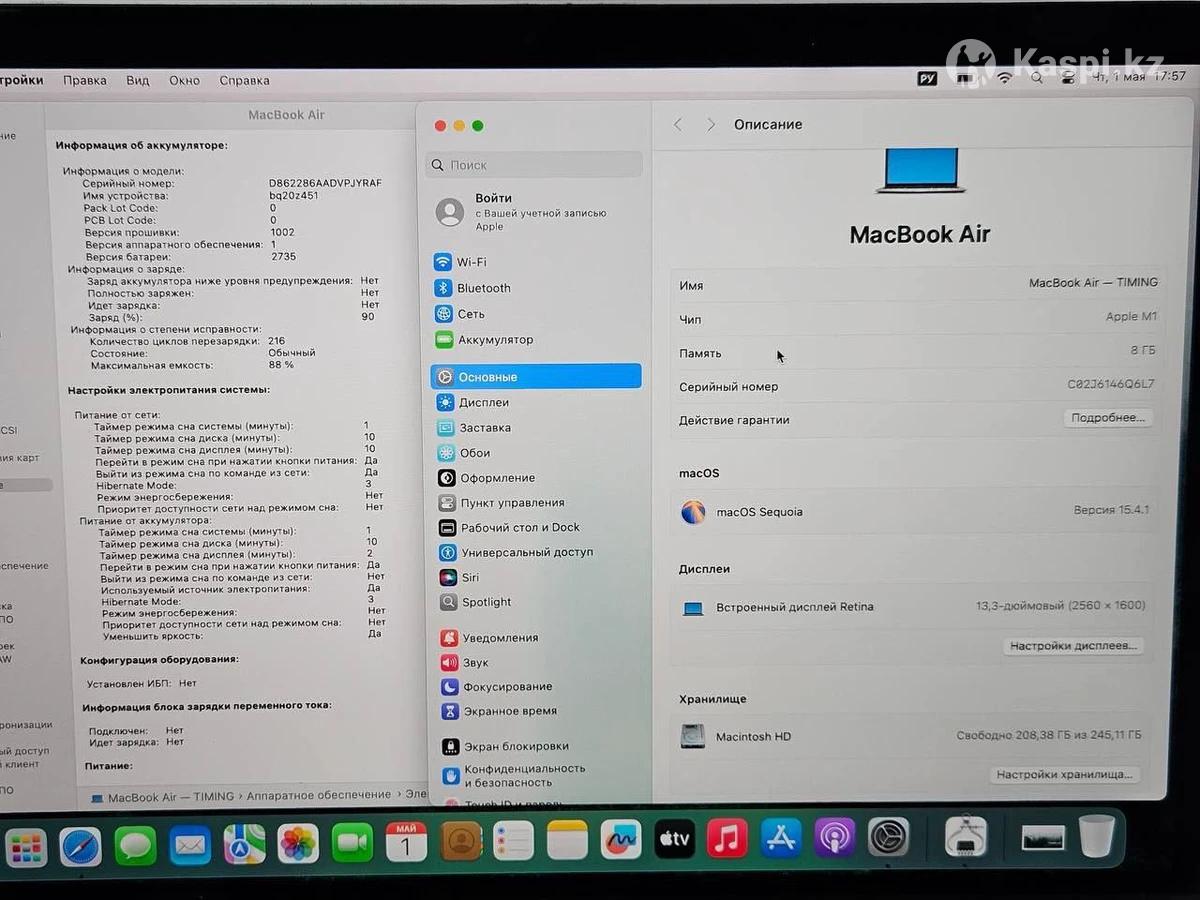Launch Freeform from the Dock

(x=621, y=839)
